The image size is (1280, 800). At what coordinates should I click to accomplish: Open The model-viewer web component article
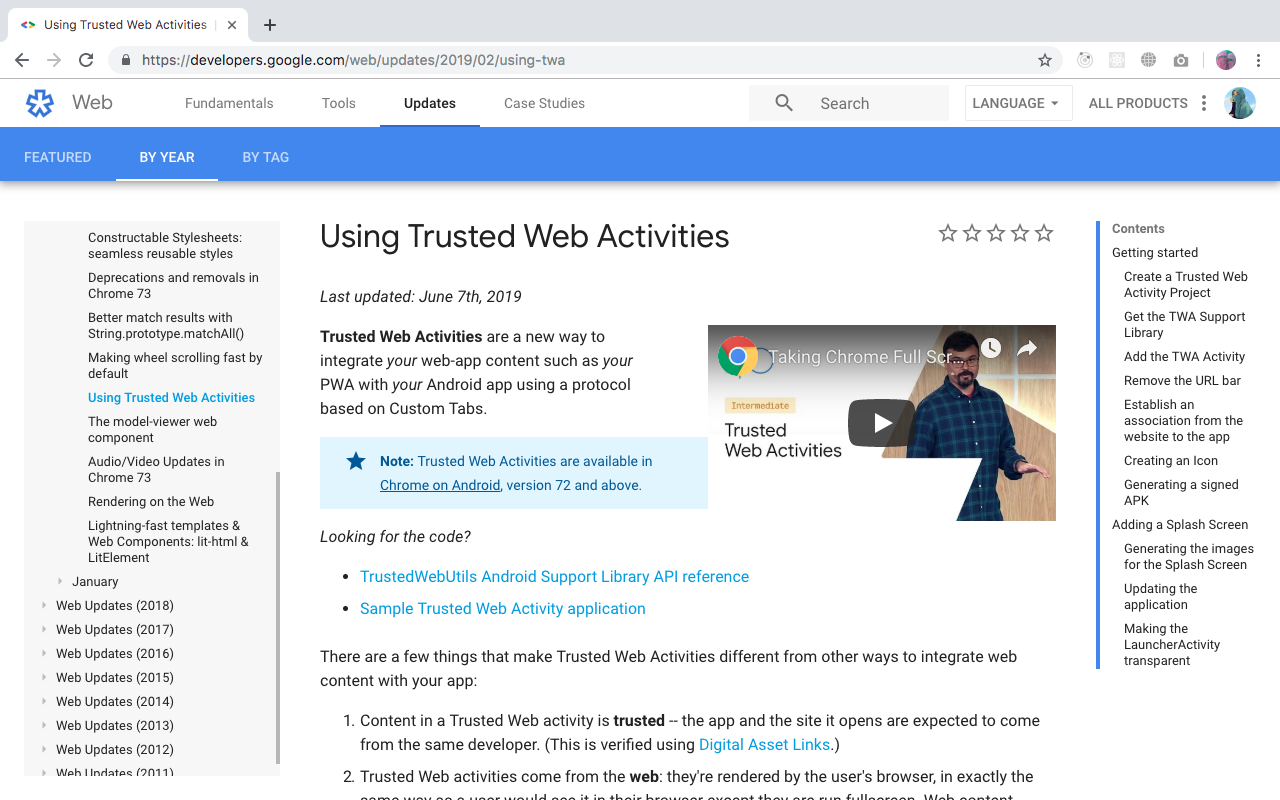pyautogui.click(x=152, y=429)
